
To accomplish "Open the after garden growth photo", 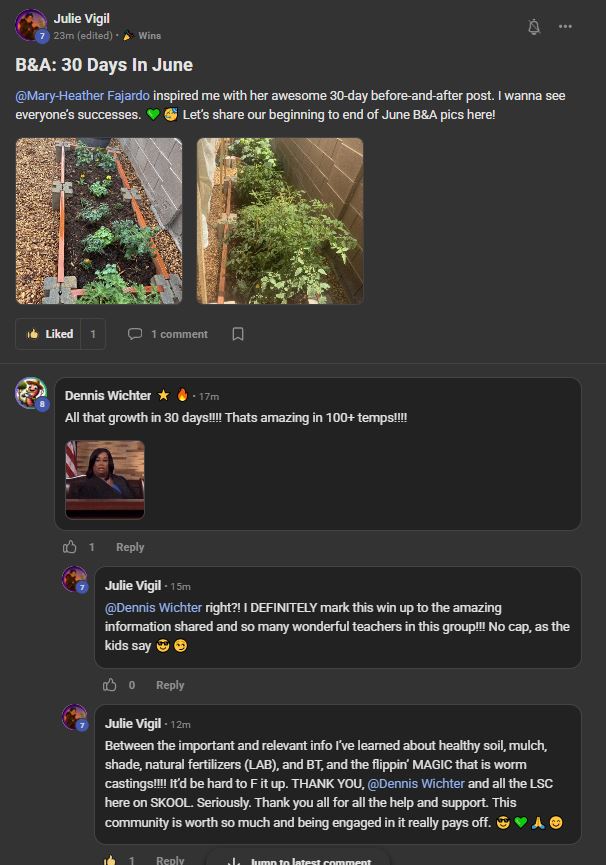I will pos(280,221).
